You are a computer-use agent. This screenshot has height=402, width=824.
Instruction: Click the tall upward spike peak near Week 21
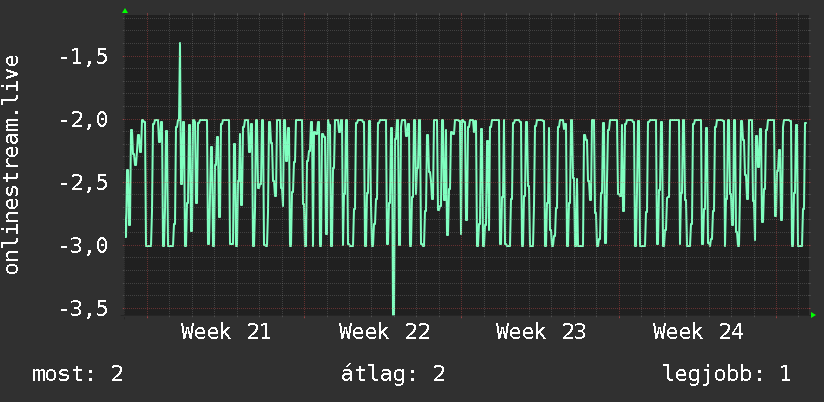click(x=180, y=44)
